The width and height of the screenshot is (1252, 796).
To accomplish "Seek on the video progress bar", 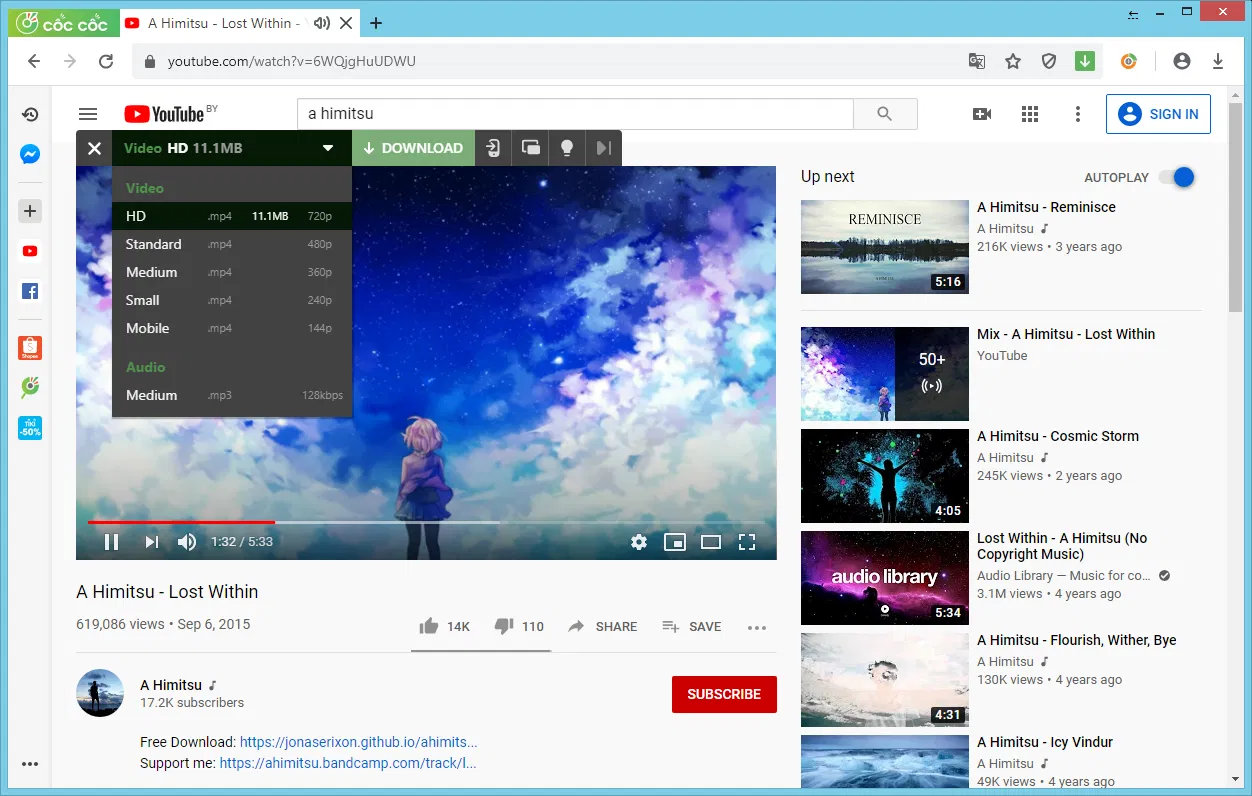I will [x=426, y=522].
